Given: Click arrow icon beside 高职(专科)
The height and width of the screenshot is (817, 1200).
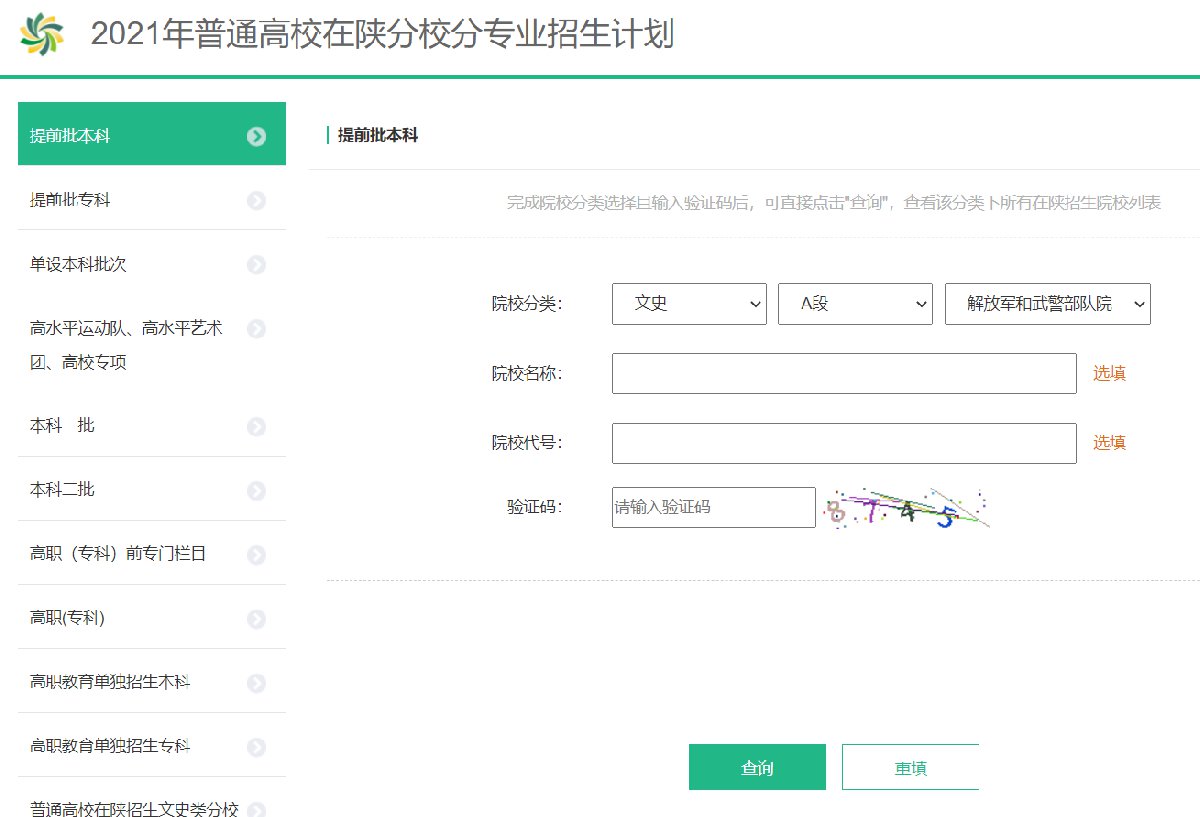Looking at the screenshot, I should tap(256, 619).
